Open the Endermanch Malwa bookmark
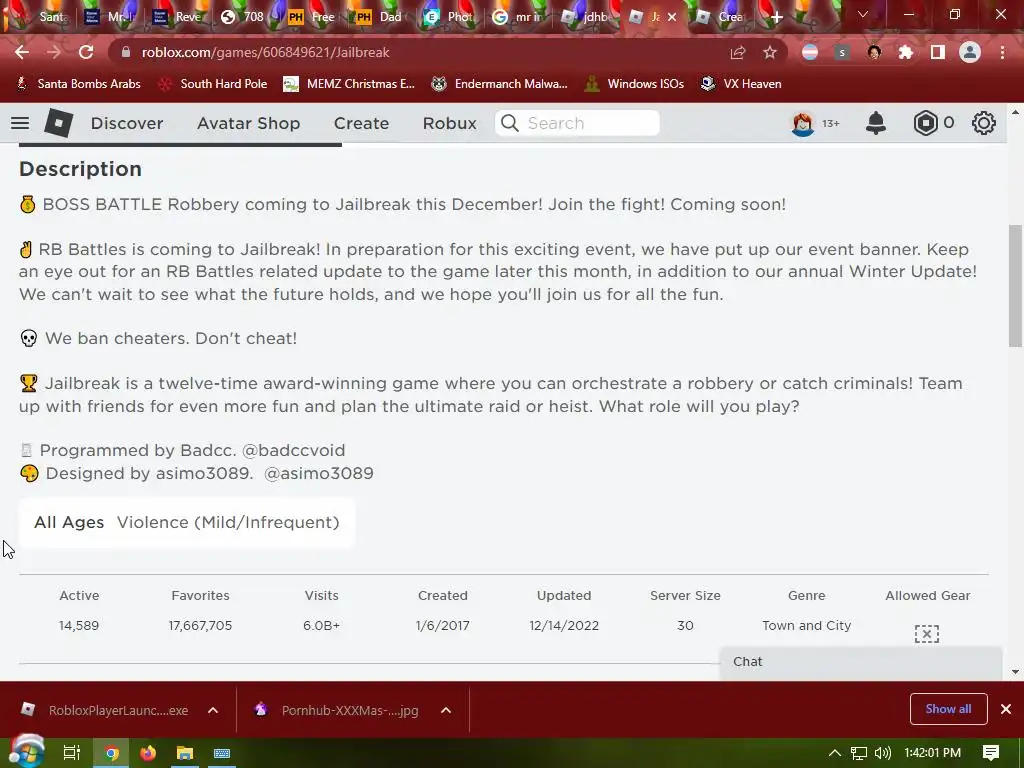 [500, 84]
